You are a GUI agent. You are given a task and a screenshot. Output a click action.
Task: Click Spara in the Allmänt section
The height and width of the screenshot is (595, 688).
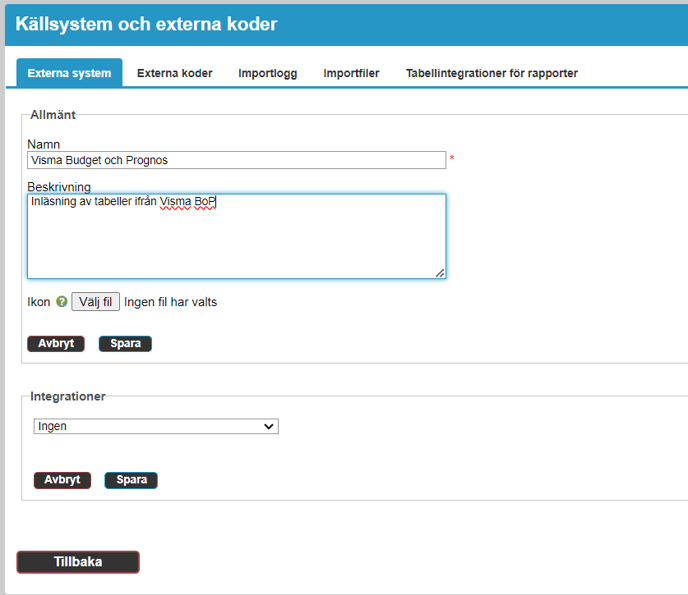click(125, 344)
